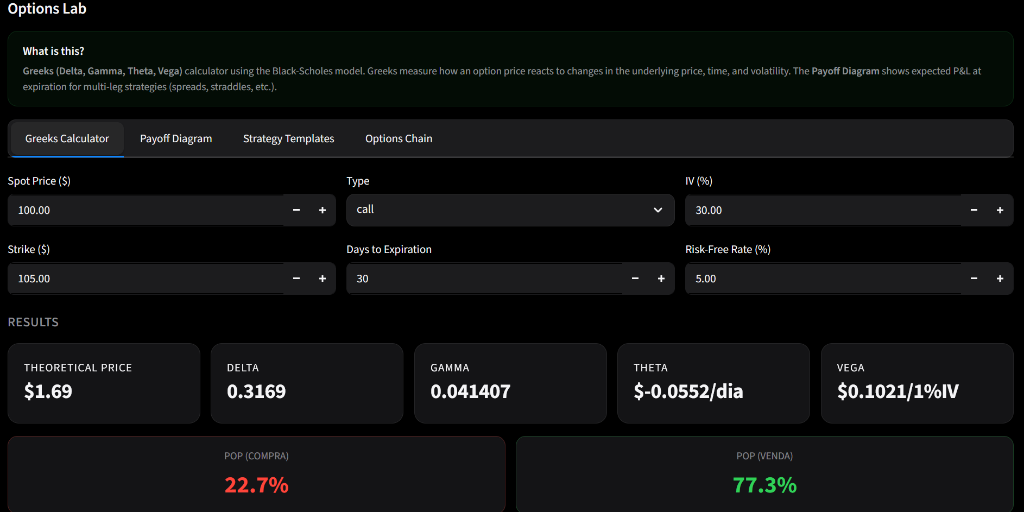Increase Risk-Free Rate with plus icon
Image resolution: width=1024 pixels, height=512 pixels.
pyautogui.click(x=999, y=279)
